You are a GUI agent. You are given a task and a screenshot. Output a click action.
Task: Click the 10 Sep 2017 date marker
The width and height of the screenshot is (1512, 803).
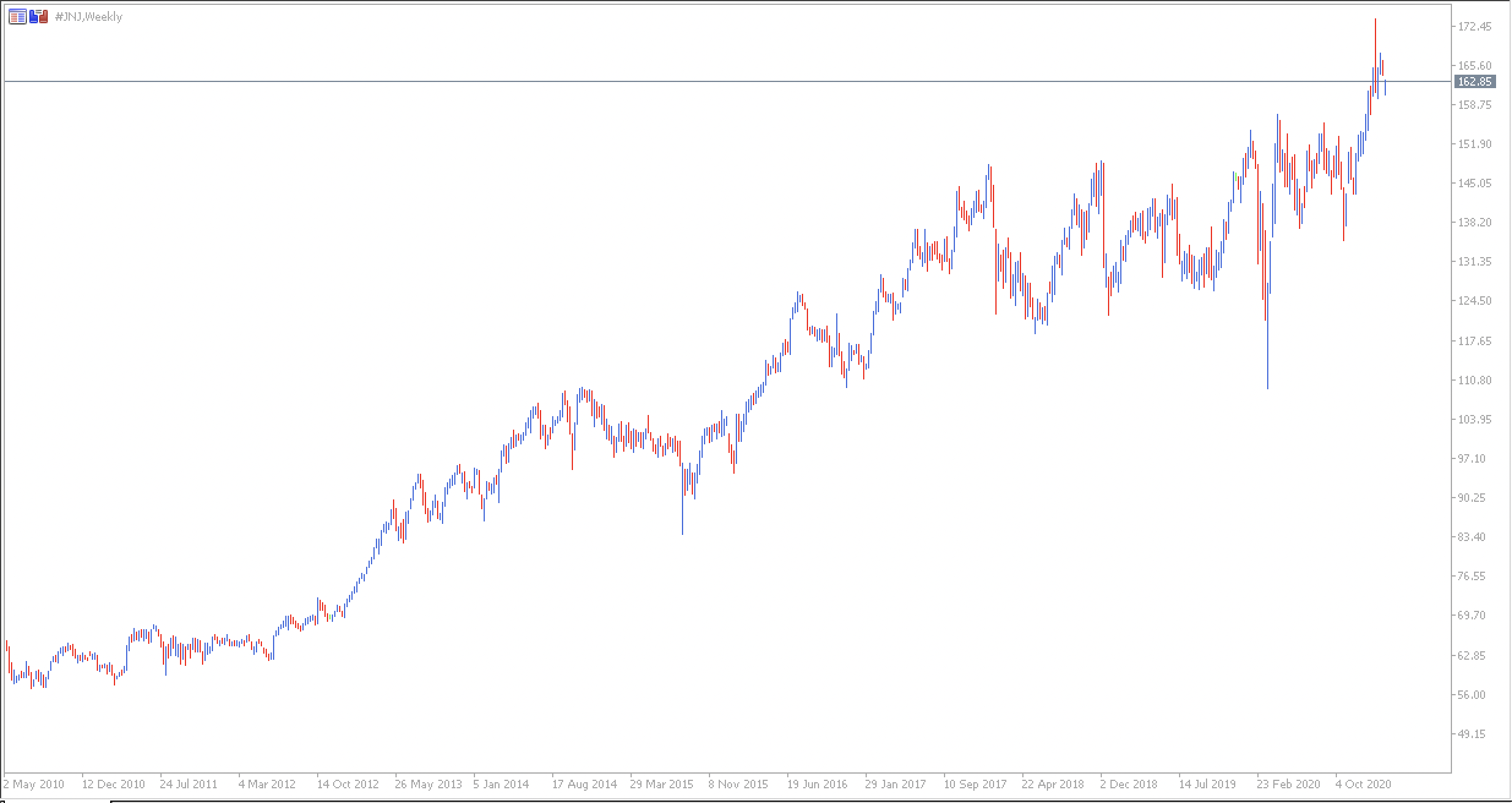pos(975,784)
